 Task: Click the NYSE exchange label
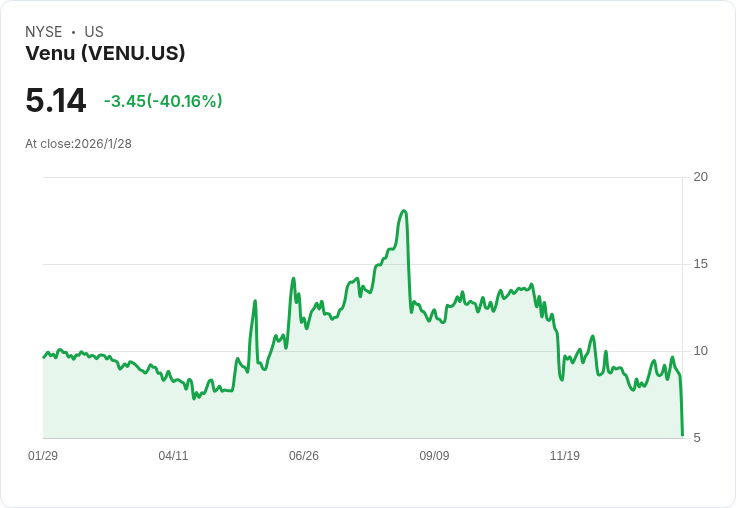coord(44,32)
